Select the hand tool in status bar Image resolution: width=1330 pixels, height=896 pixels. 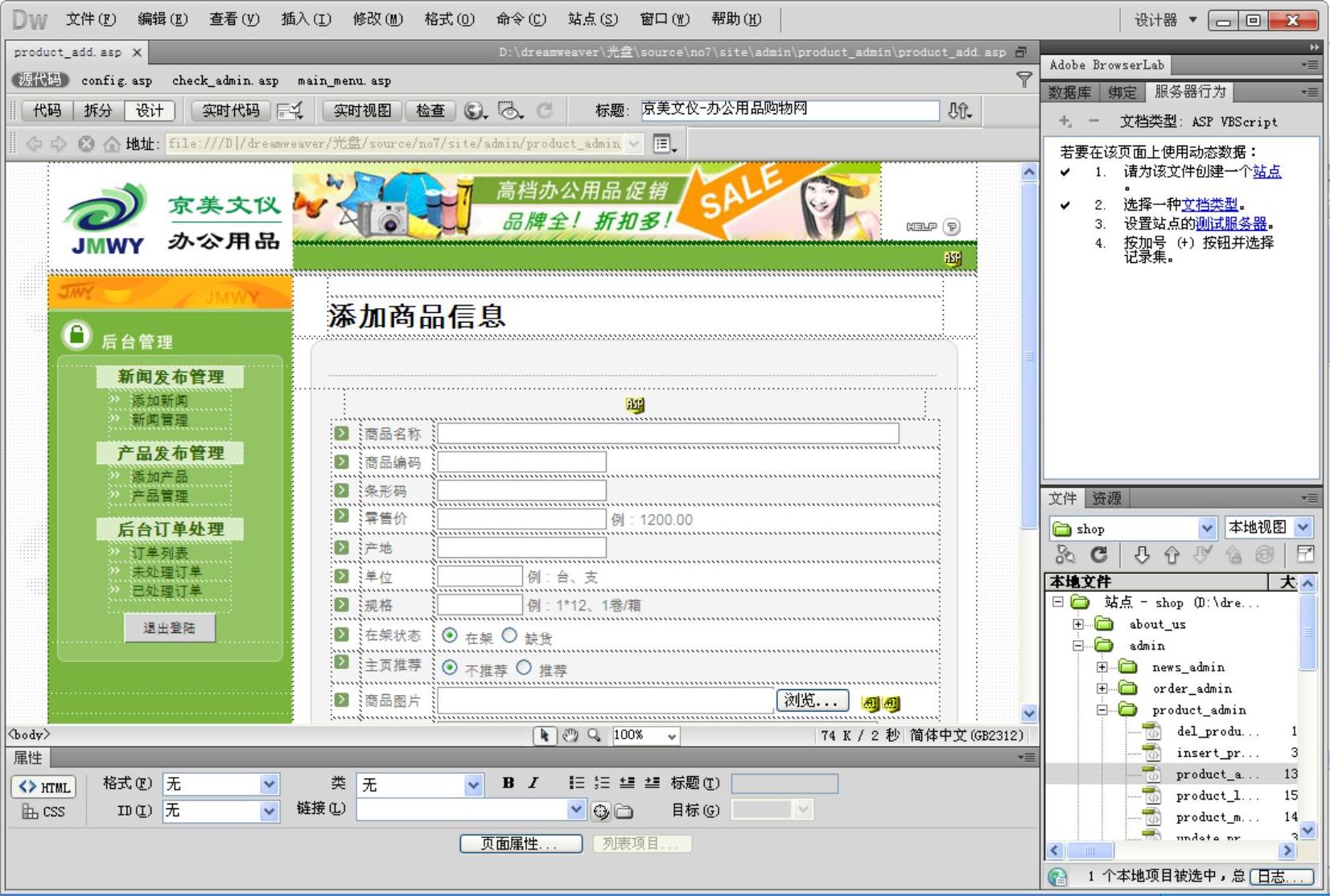(x=570, y=735)
